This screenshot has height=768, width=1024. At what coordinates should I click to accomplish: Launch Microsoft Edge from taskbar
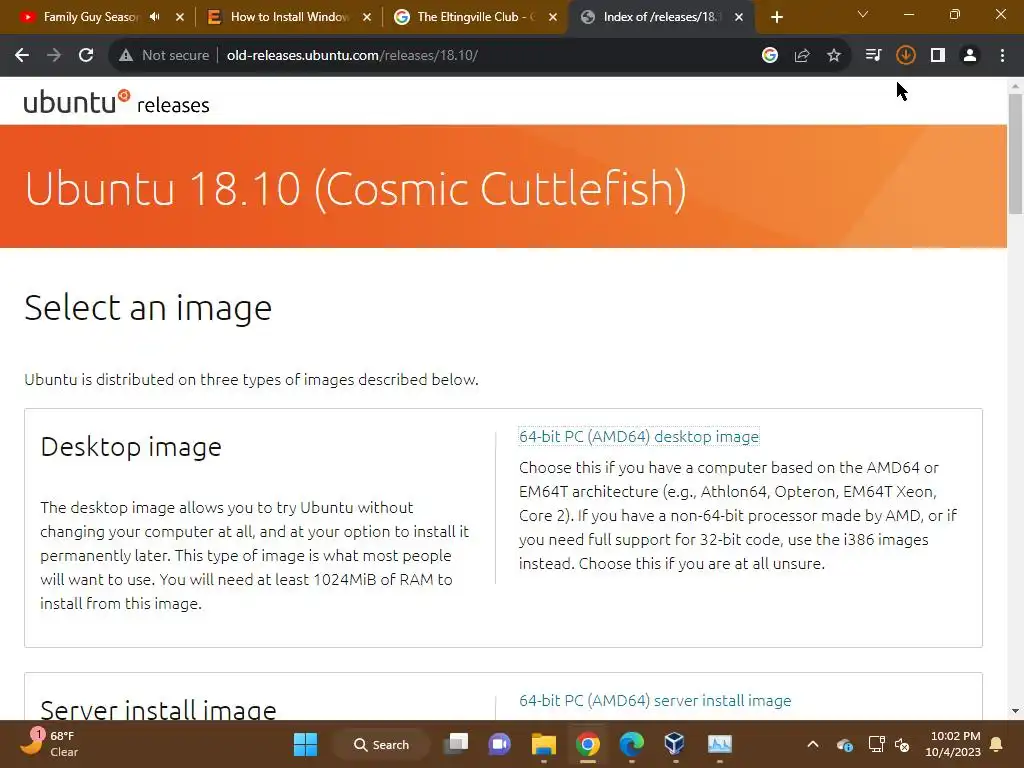point(631,744)
